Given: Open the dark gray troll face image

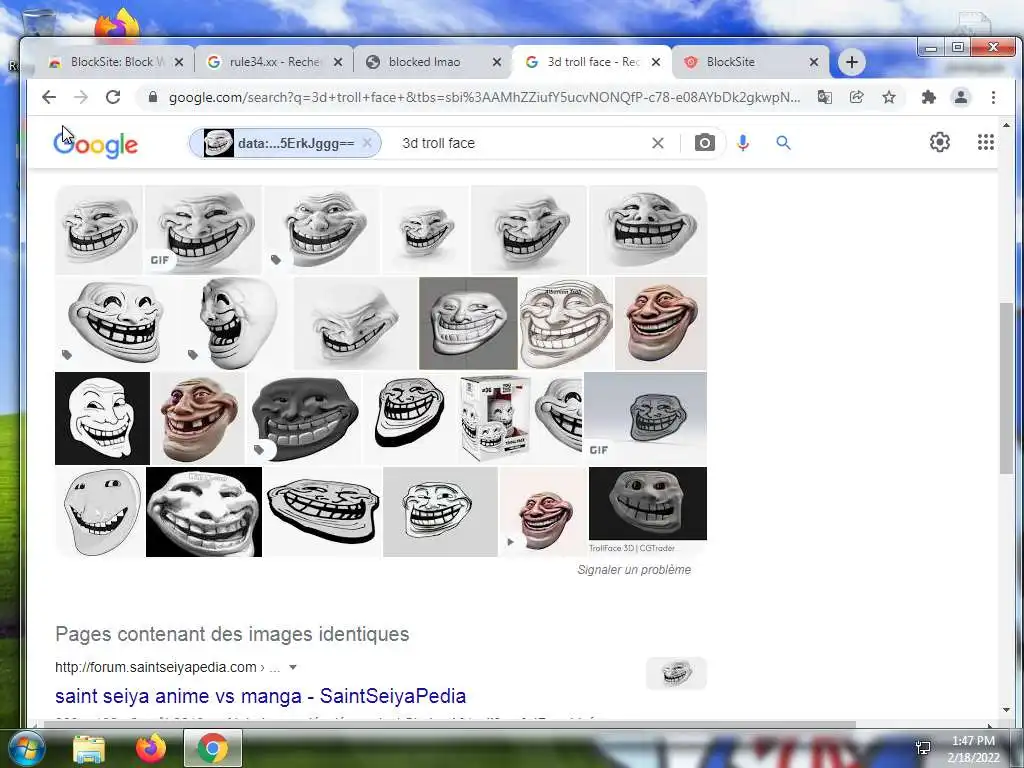Looking at the screenshot, I should 304,418.
